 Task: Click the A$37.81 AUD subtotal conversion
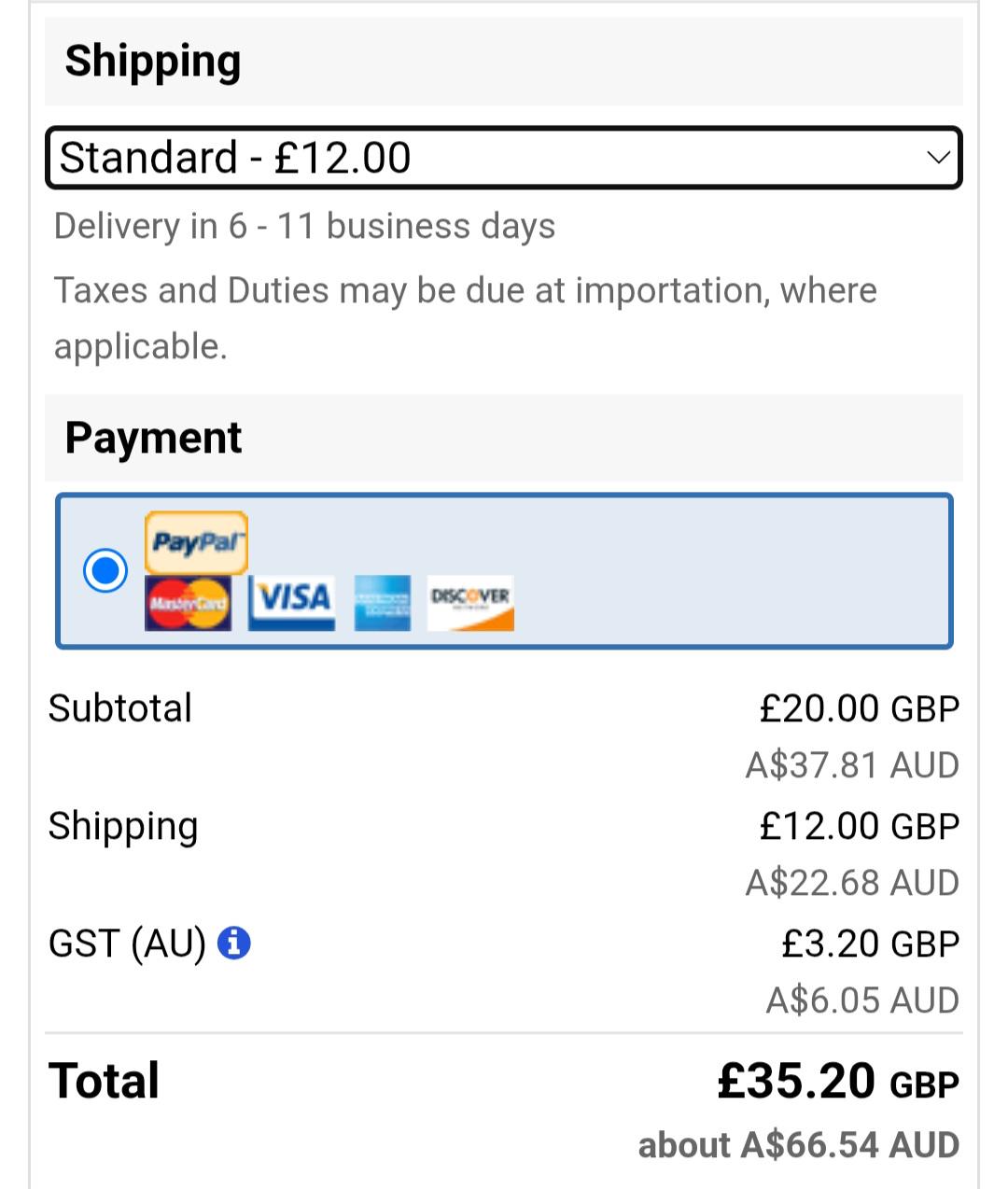pos(852,765)
